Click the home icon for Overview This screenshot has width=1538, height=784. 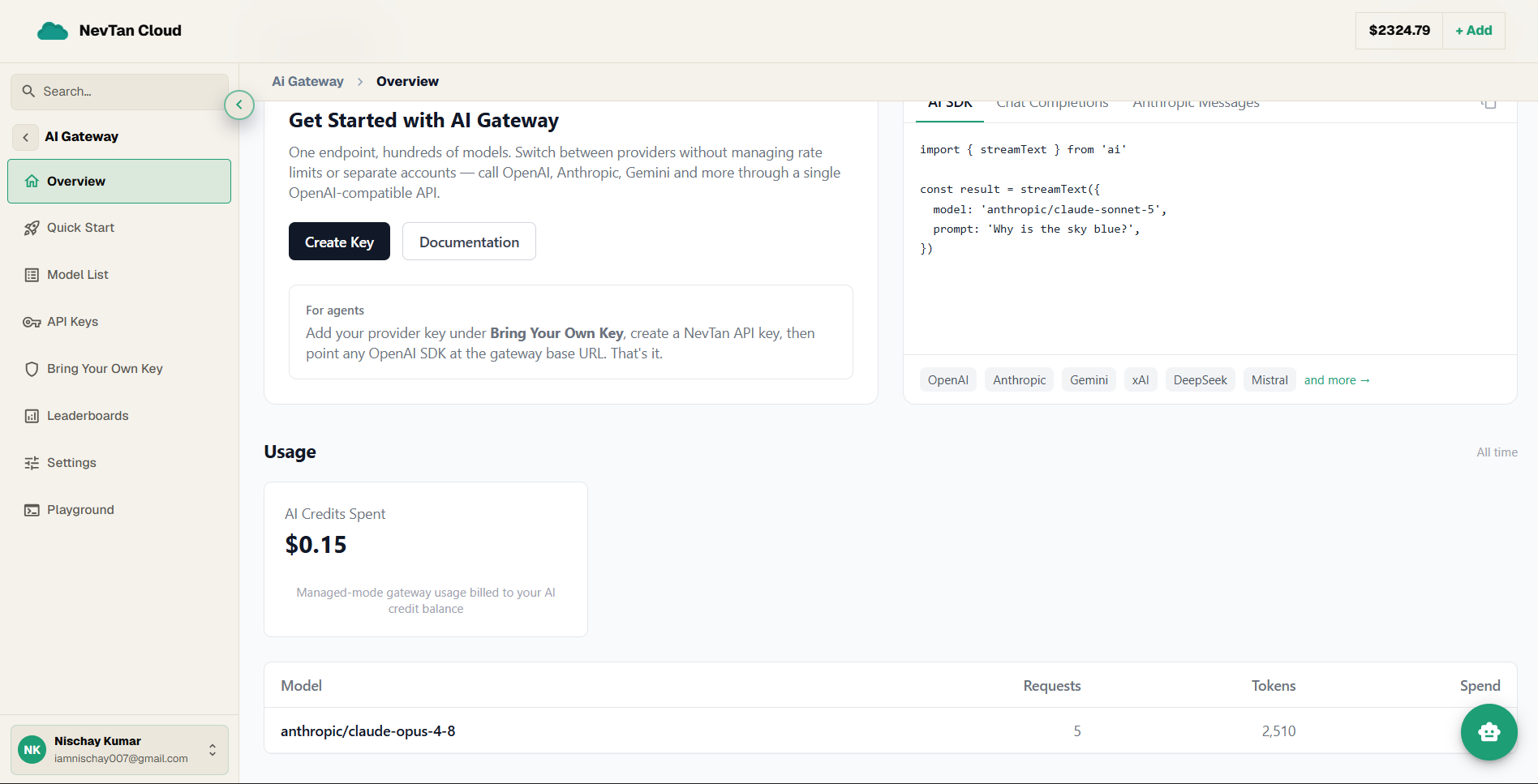(32, 182)
